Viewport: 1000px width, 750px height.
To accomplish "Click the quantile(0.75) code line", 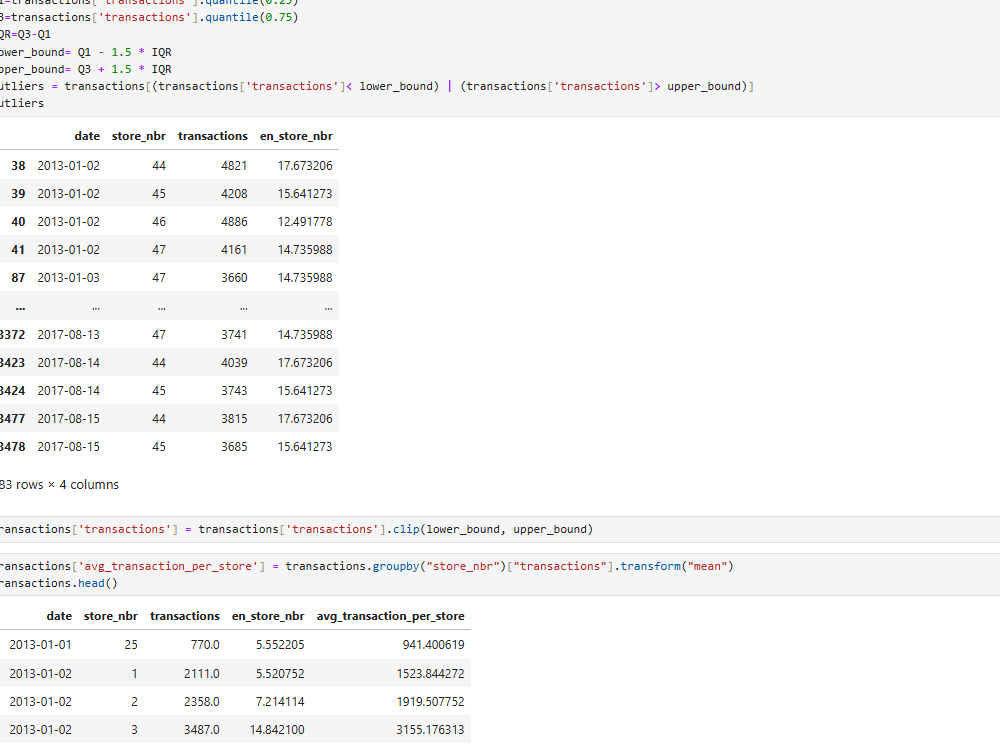I will pos(149,17).
